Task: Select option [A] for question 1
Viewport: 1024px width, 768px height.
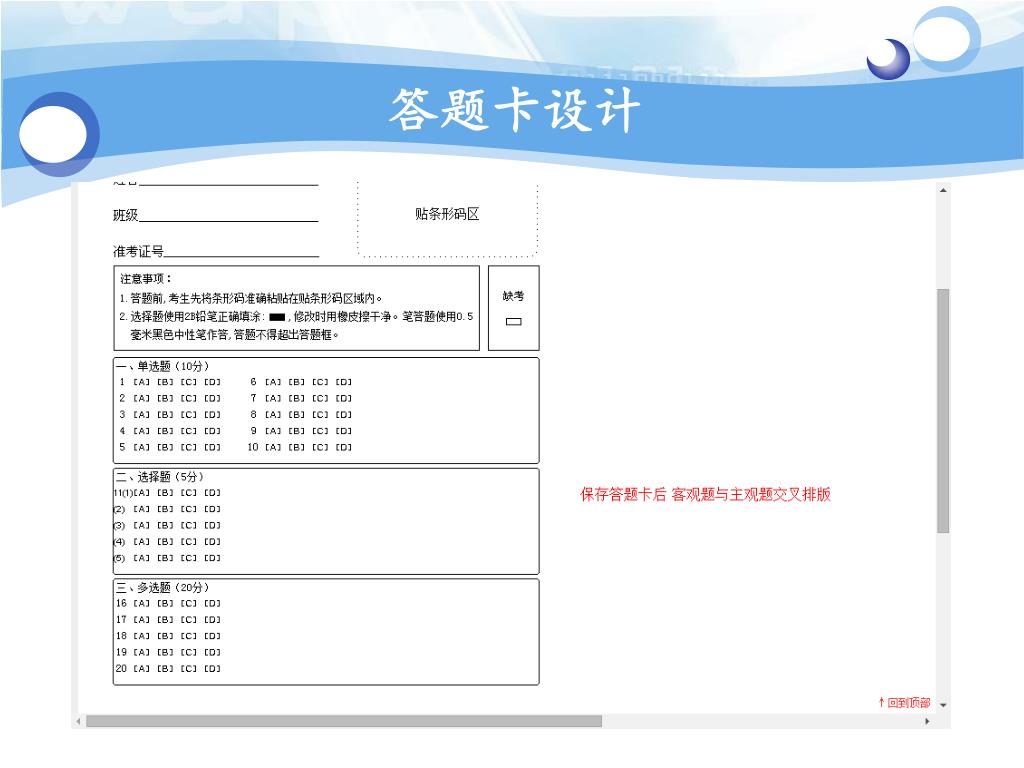Action: 142,382
